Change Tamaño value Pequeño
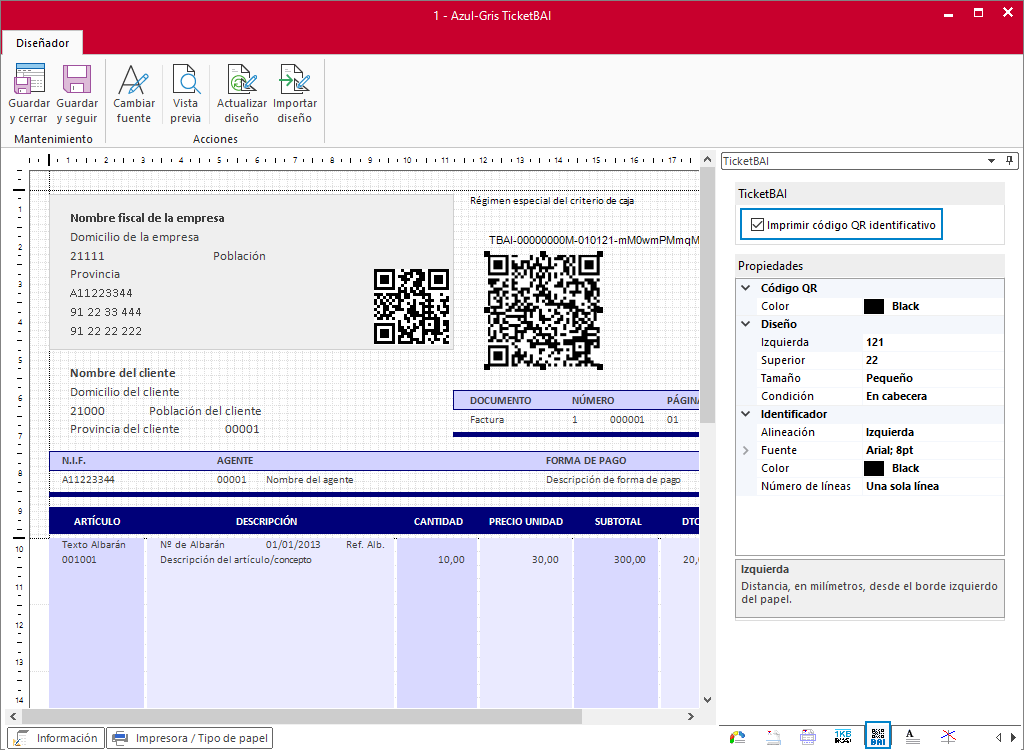The height and width of the screenshot is (750, 1024). [x=933, y=378]
